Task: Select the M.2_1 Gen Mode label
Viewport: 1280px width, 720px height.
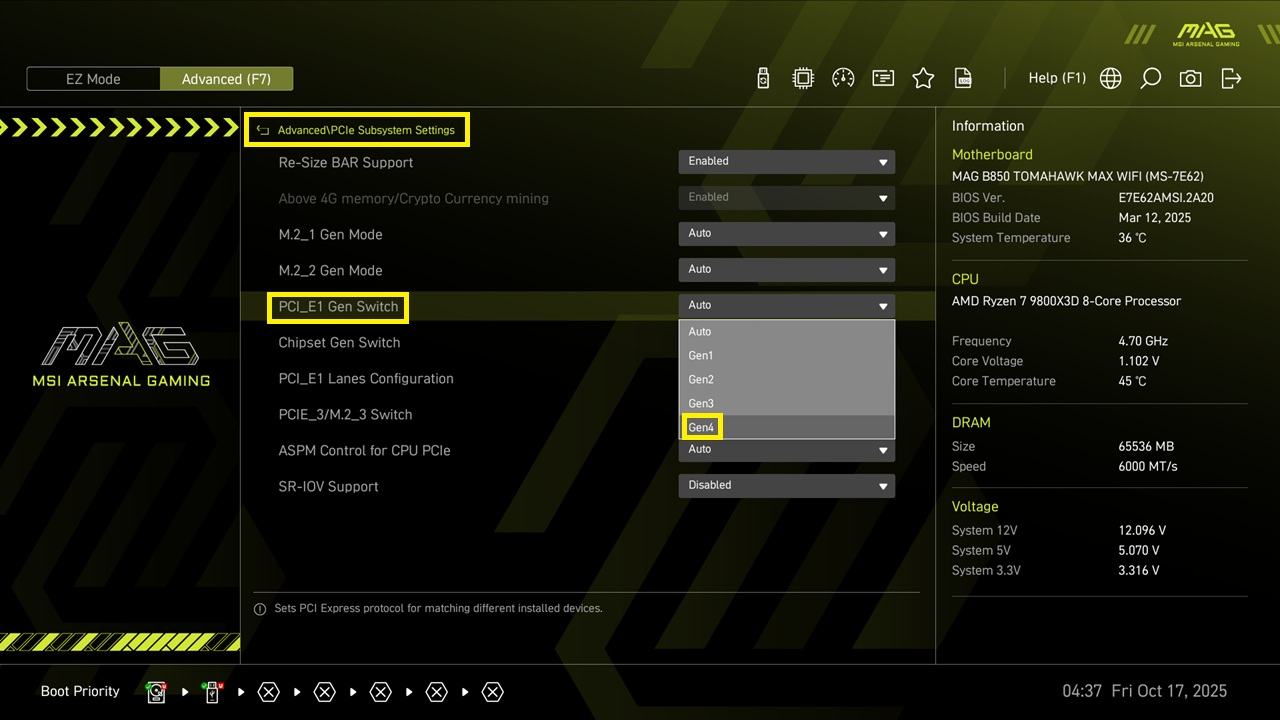Action: point(330,234)
